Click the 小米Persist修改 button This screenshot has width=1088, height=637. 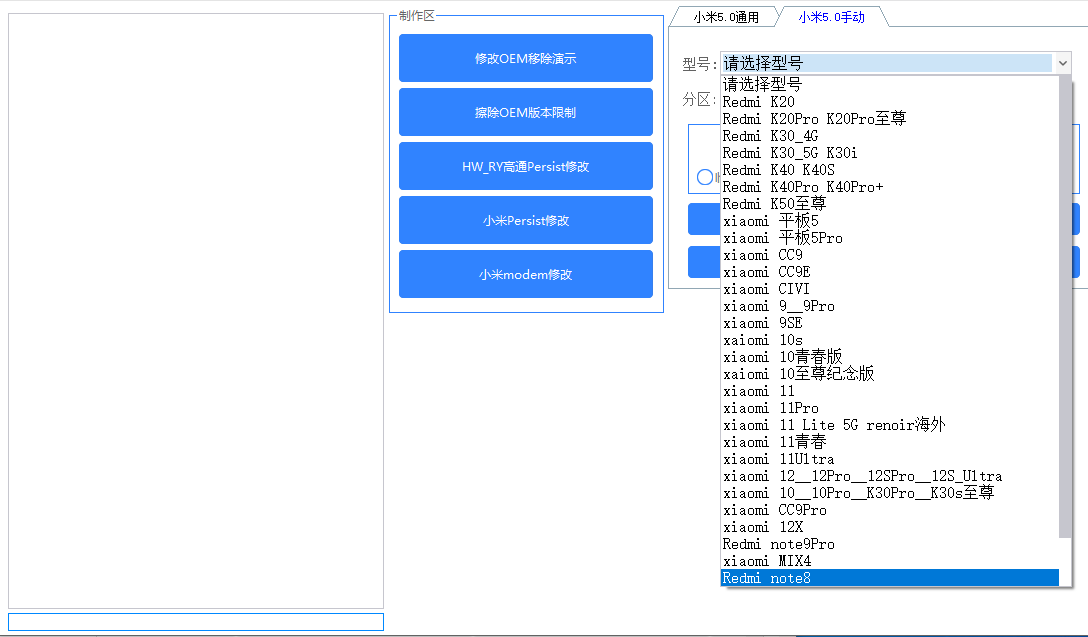click(525, 221)
